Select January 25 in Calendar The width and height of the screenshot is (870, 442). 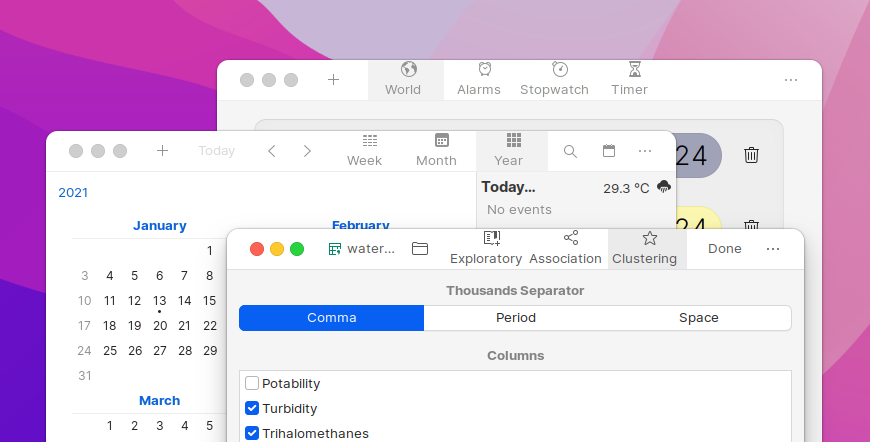[110, 350]
